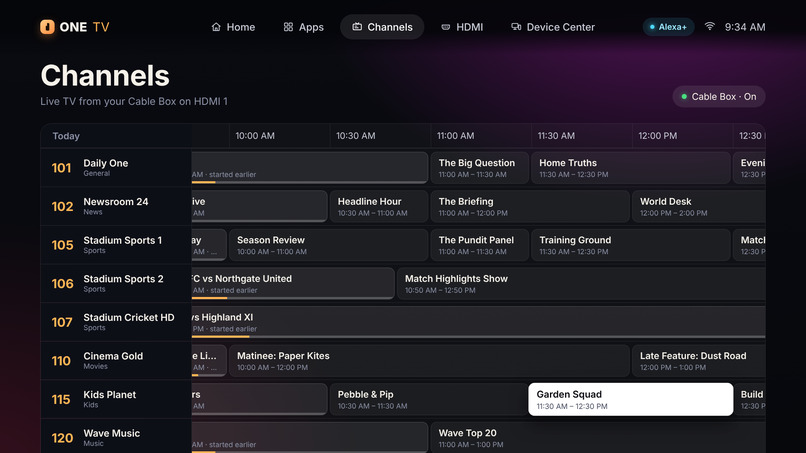Select channel 115 Kids Planet

(116, 399)
